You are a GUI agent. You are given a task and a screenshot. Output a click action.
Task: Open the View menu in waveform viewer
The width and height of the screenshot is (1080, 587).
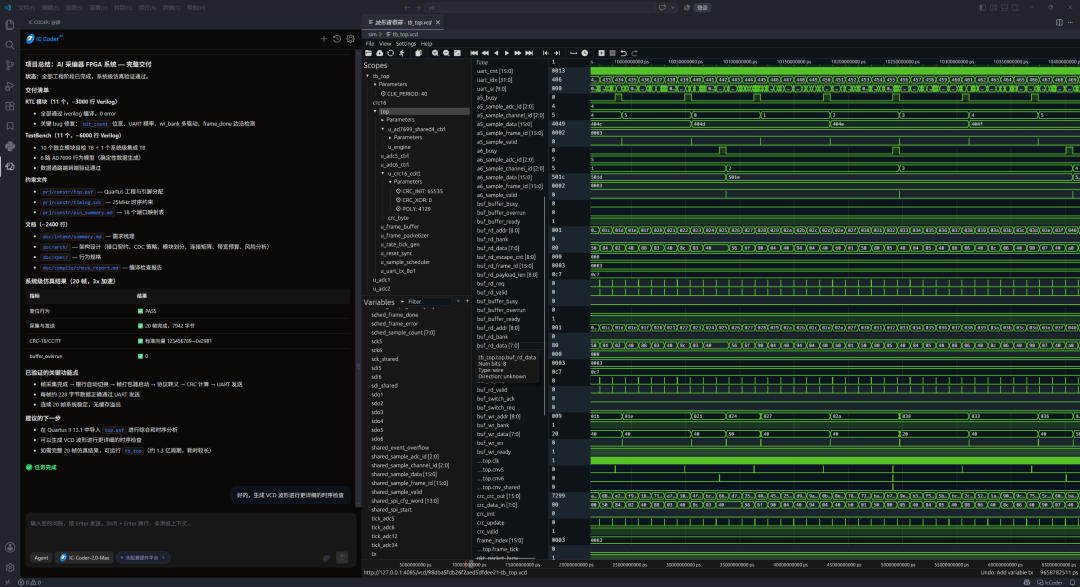coord(385,43)
